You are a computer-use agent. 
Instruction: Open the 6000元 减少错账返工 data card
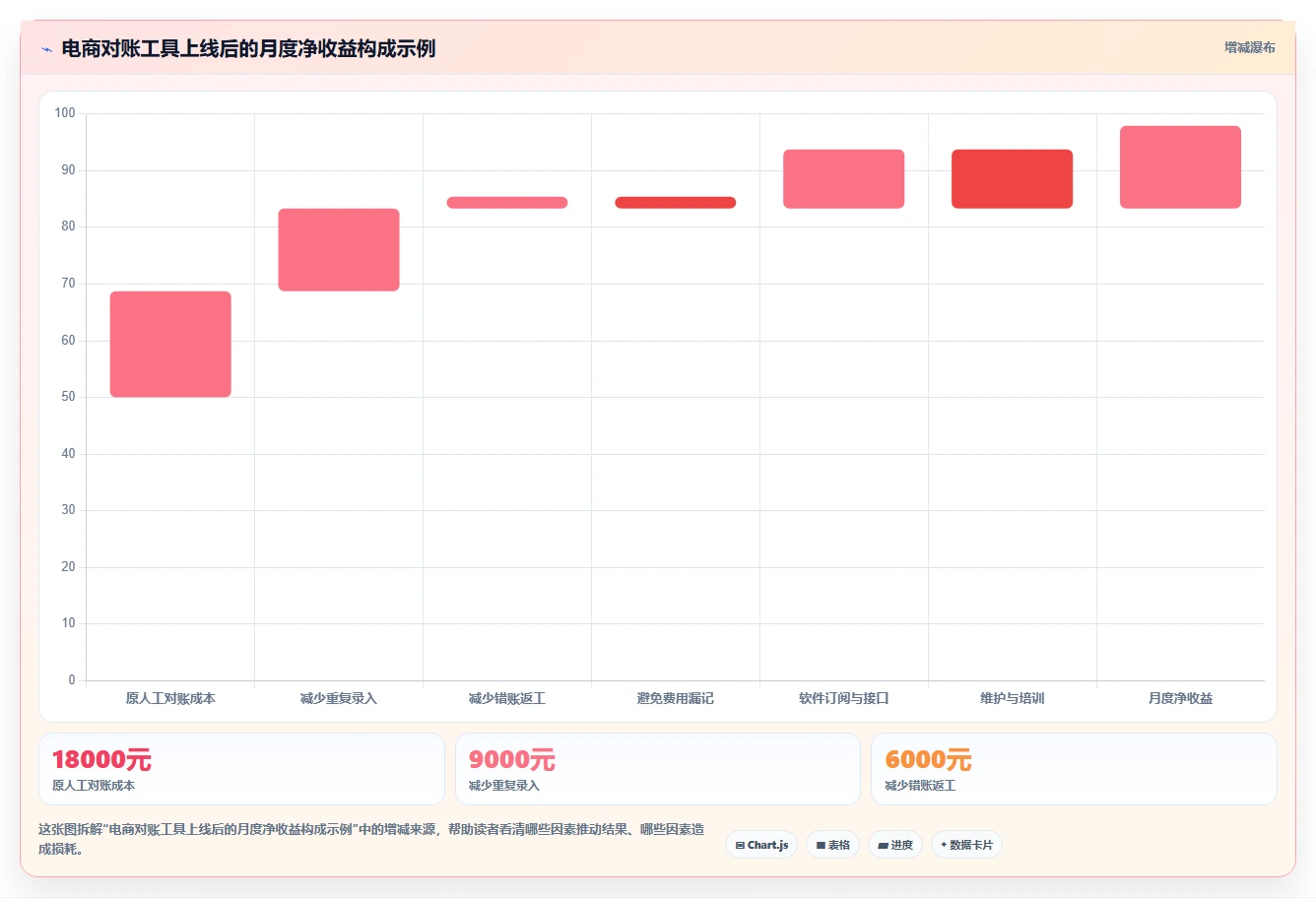pyautogui.click(x=1074, y=769)
